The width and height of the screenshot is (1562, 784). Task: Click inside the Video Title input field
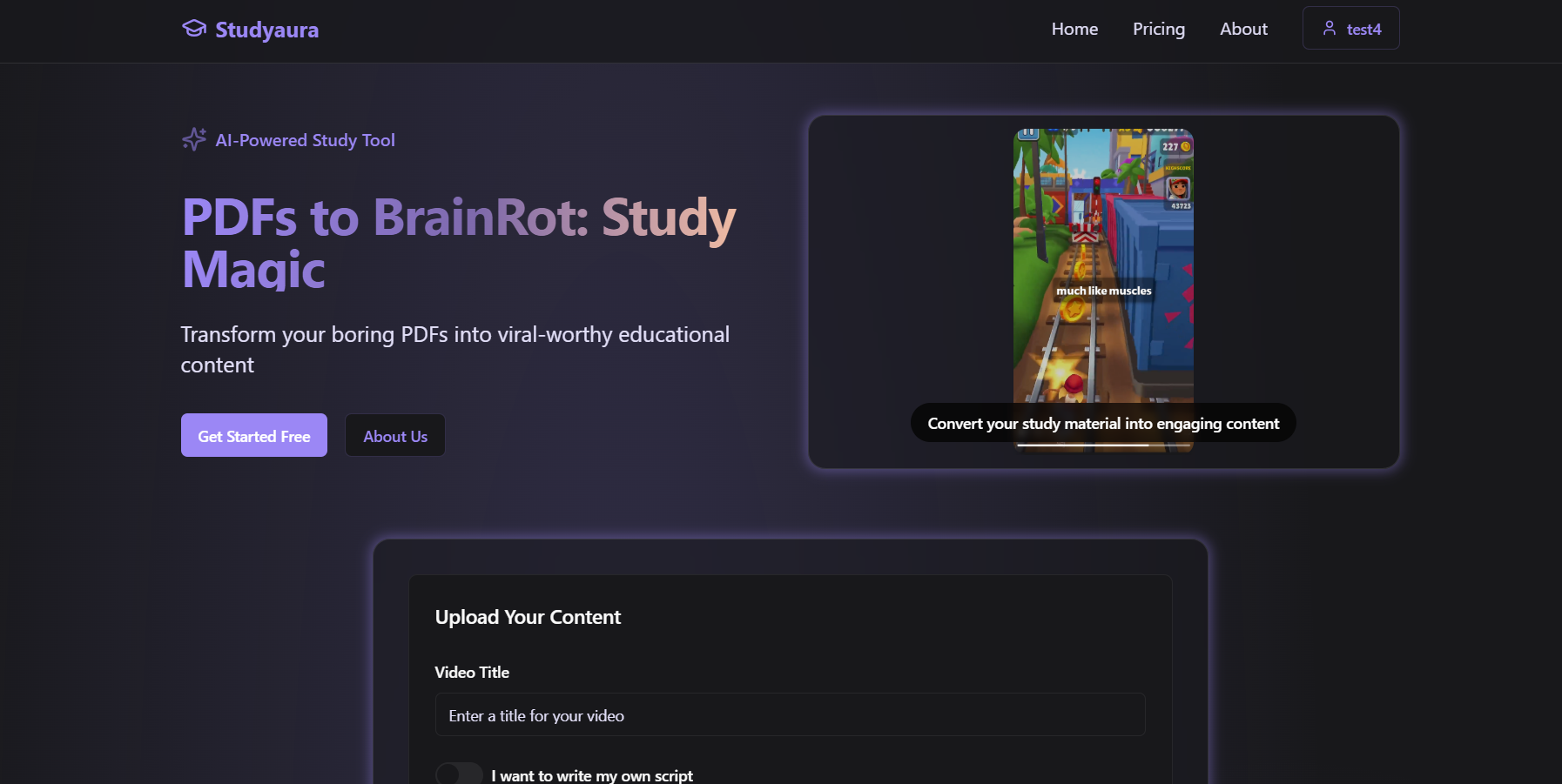coord(789,714)
